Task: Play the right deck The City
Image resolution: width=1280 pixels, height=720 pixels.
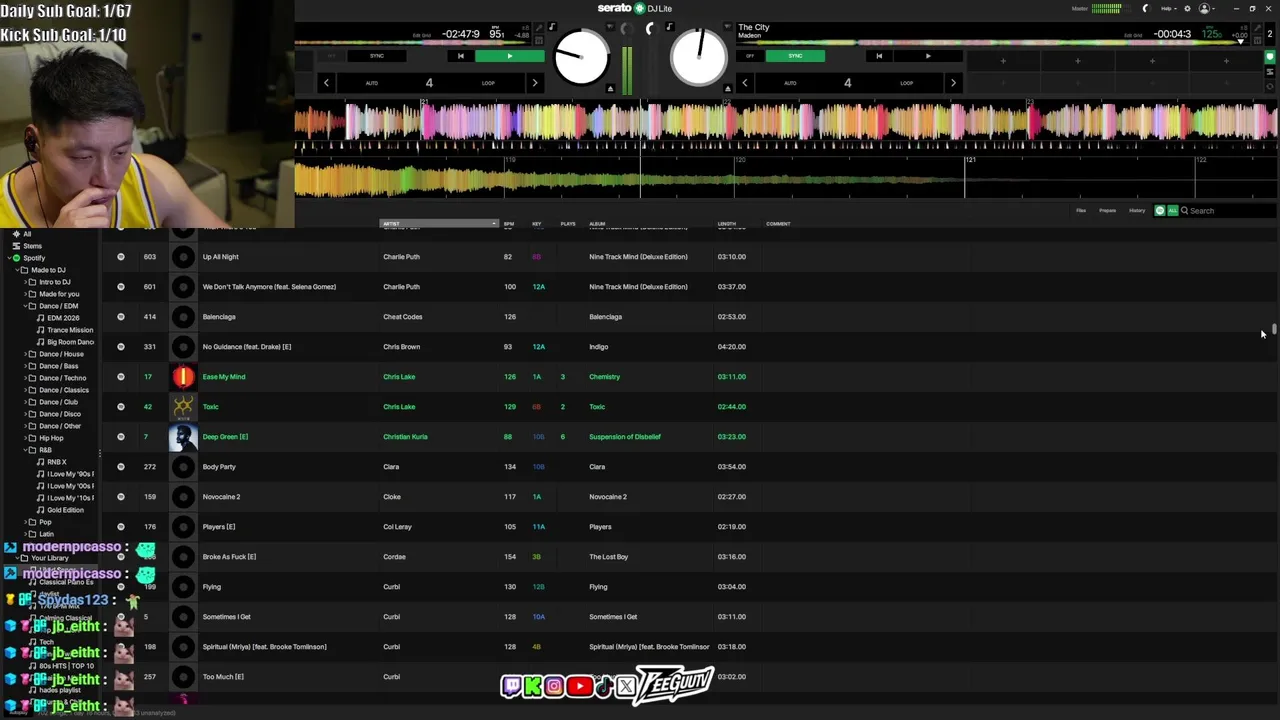Action: [x=928, y=56]
